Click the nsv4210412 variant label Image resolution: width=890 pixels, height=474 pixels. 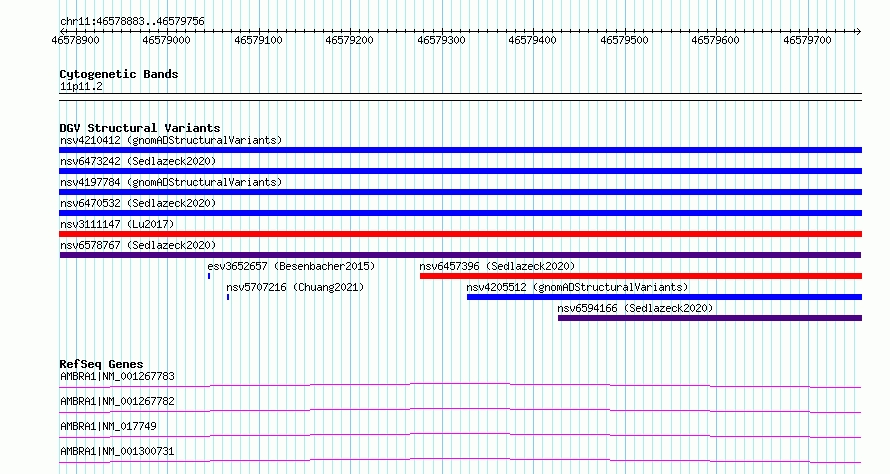171,140
